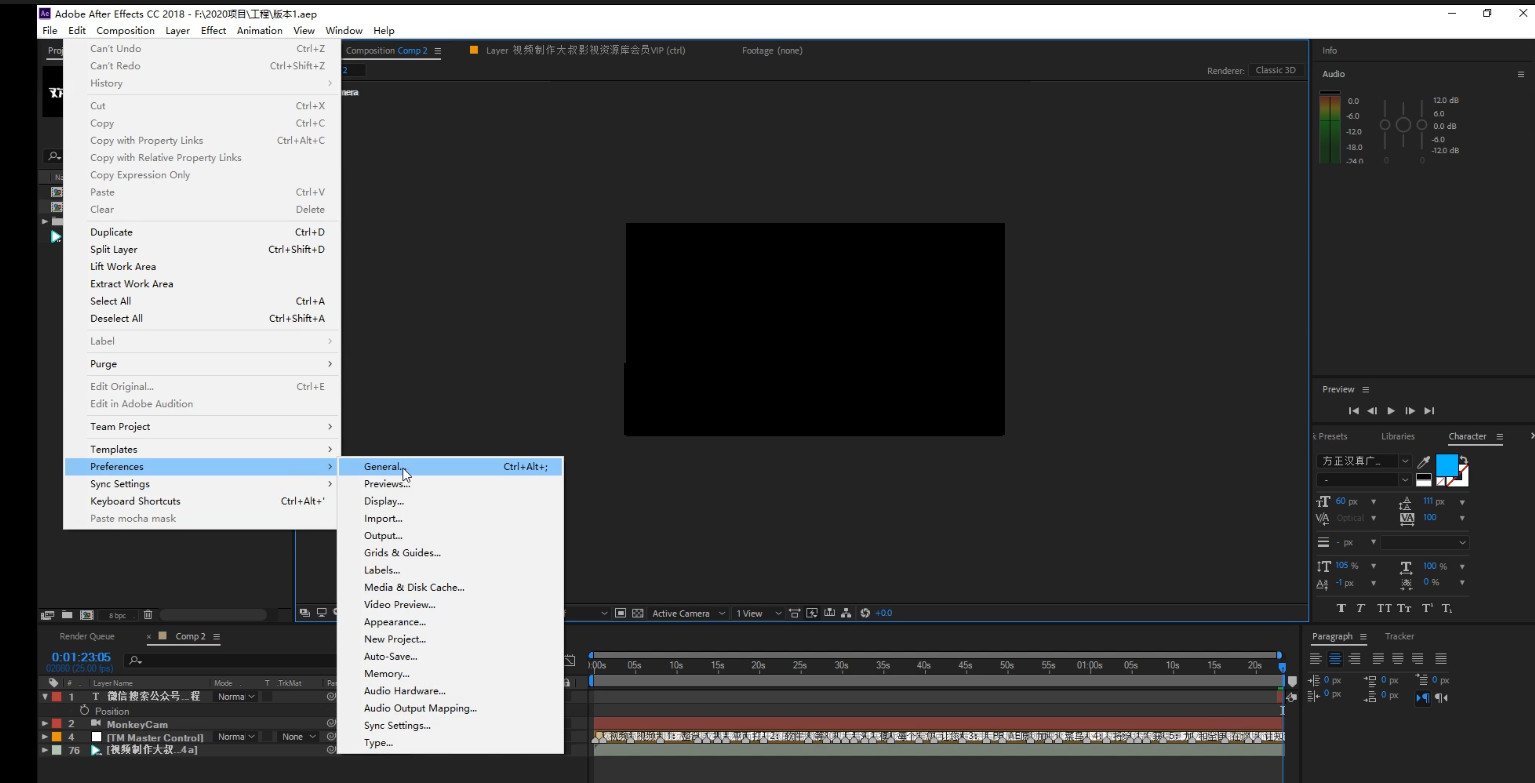Jump to 30s on timeline ruler
The height and width of the screenshot is (783, 1535).
pos(842,665)
